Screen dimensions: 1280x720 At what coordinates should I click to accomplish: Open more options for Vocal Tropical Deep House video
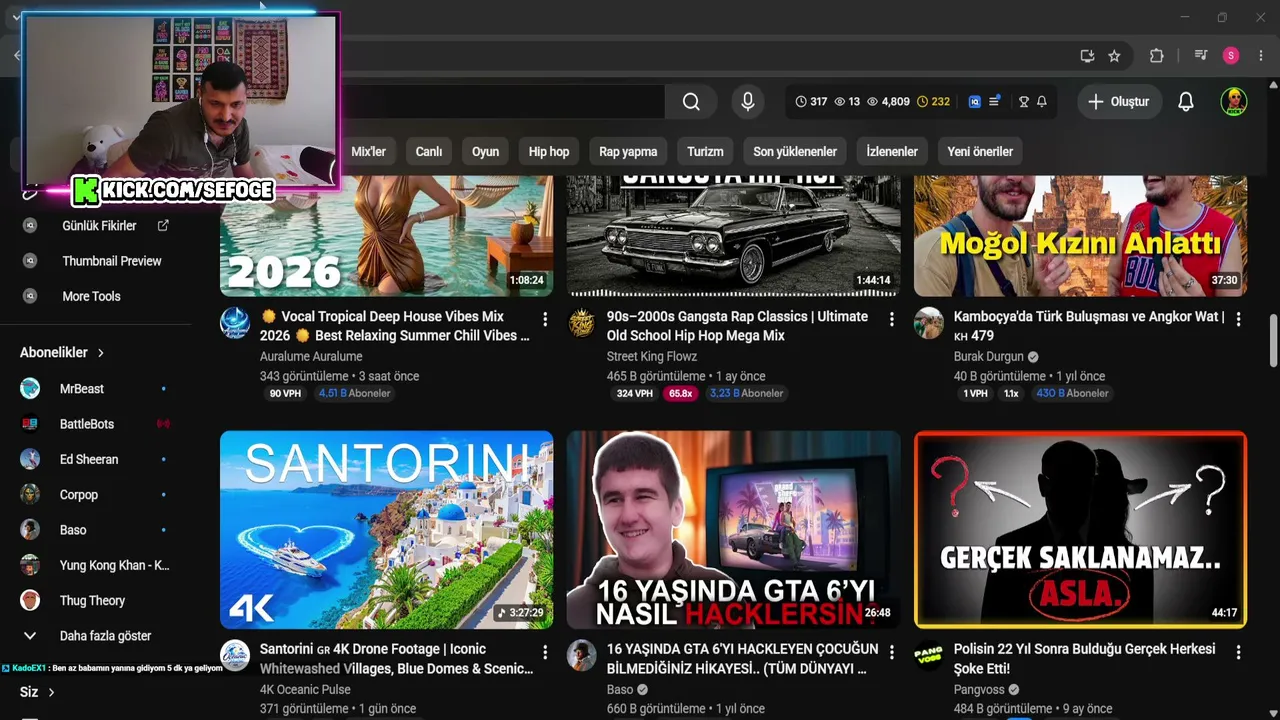tap(545, 319)
